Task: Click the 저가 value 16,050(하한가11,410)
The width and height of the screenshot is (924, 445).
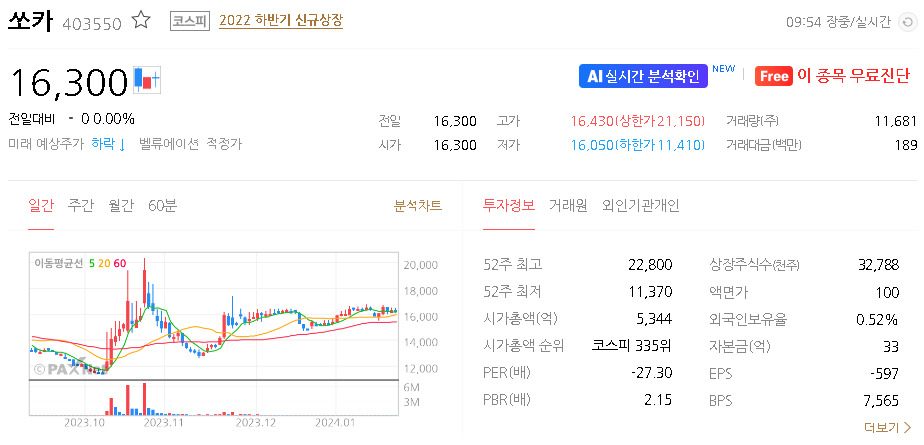Action: (x=638, y=145)
